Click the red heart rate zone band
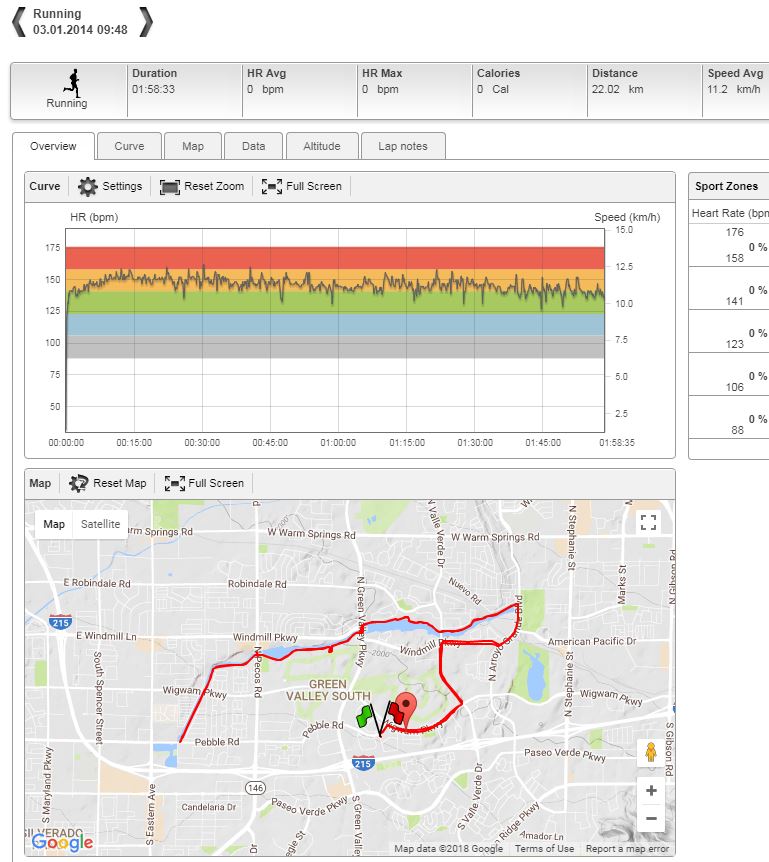The width and height of the screenshot is (769, 862). (335, 257)
